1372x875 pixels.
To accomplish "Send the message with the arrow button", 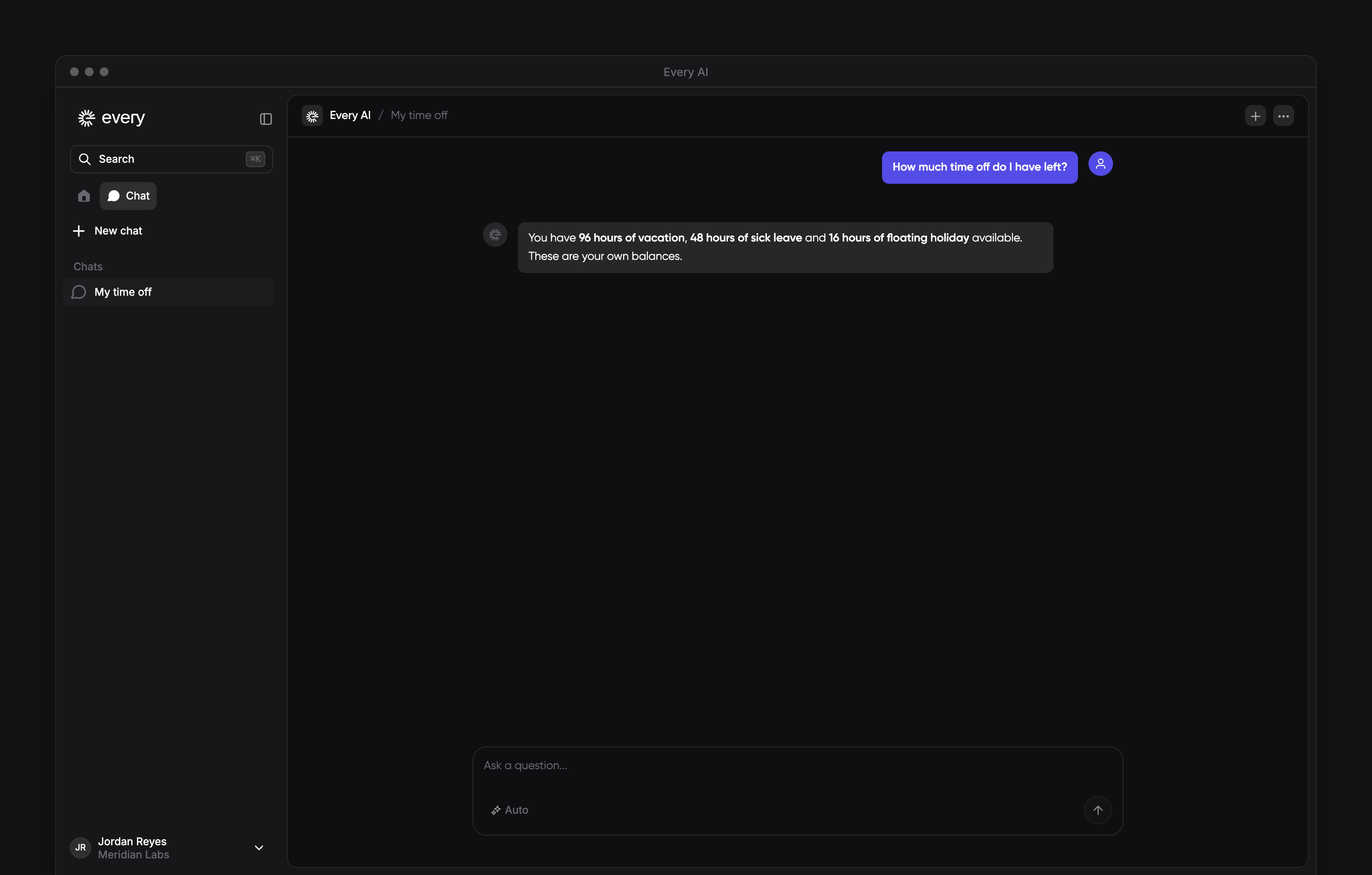I will point(1097,810).
